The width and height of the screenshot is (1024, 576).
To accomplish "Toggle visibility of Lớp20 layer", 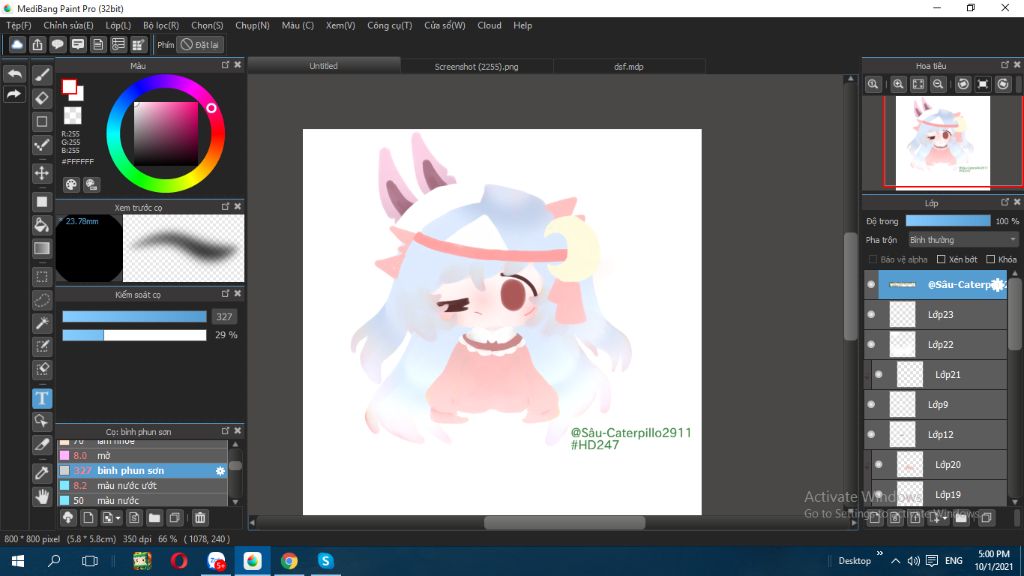I will point(879,465).
